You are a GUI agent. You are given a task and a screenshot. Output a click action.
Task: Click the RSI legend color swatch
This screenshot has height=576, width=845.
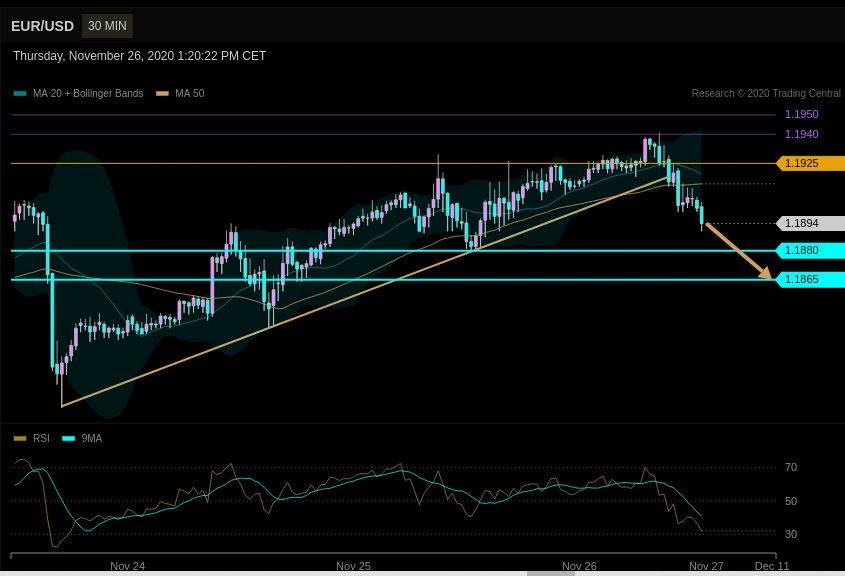click(x=20, y=439)
